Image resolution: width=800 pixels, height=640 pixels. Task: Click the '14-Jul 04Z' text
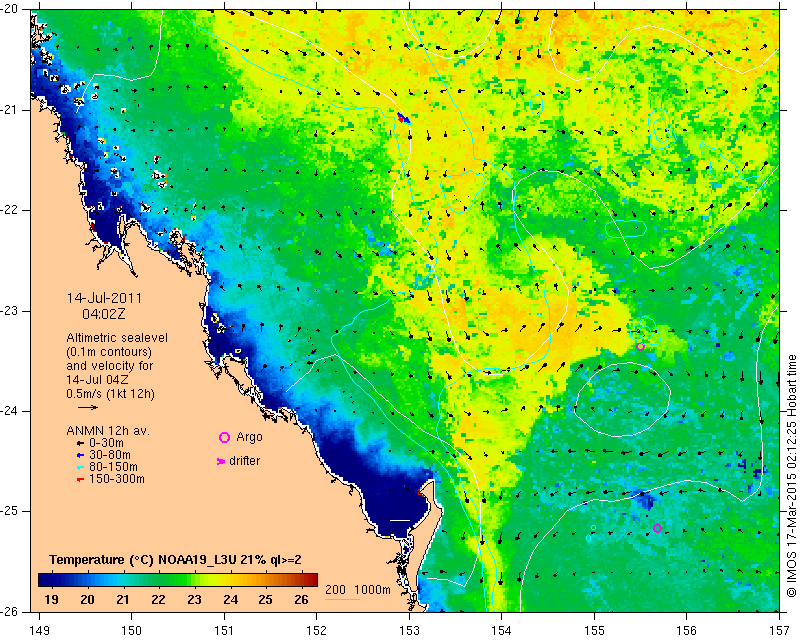pos(97,380)
